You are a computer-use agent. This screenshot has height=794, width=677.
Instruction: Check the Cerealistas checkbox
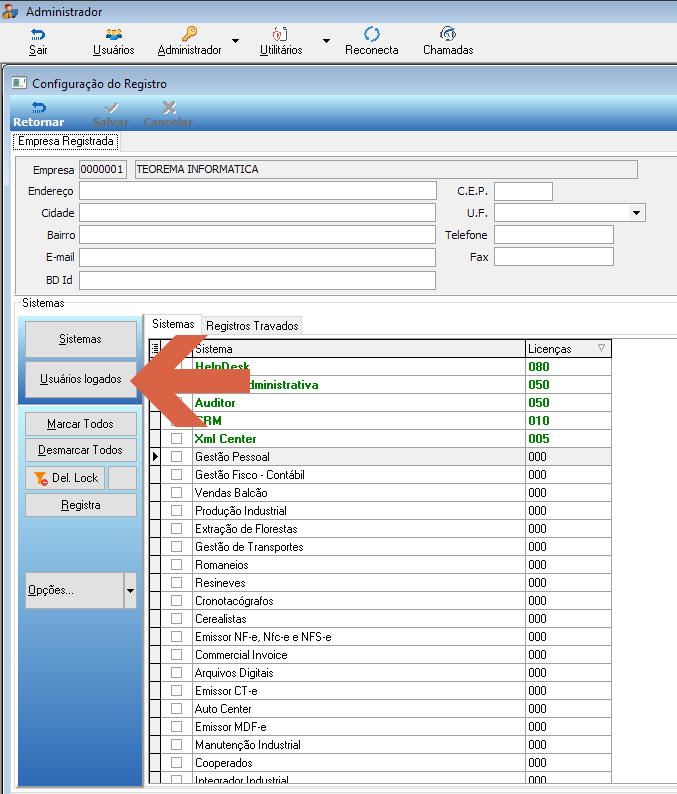[x=176, y=618]
